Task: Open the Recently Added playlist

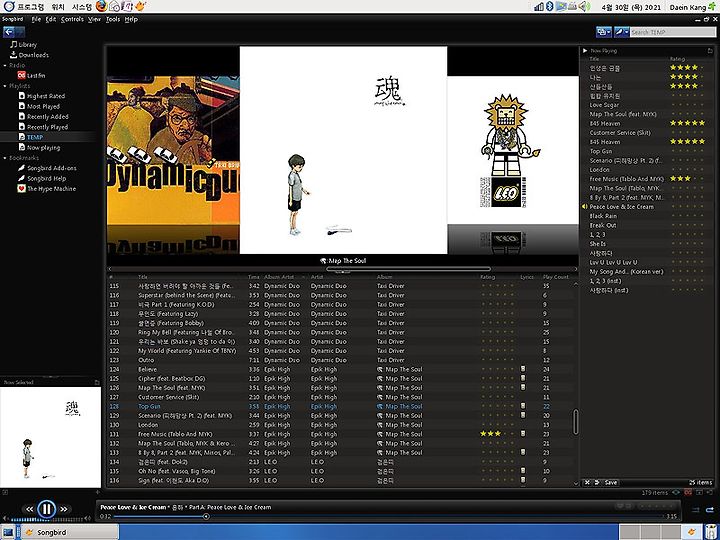Action: click(43, 117)
